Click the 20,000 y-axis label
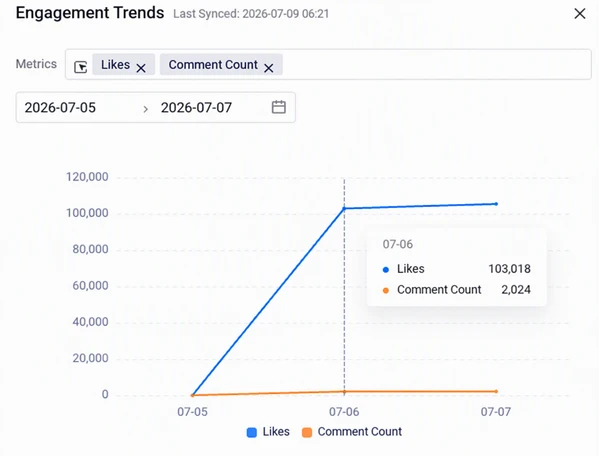The width and height of the screenshot is (599, 456). pos(91,358)
